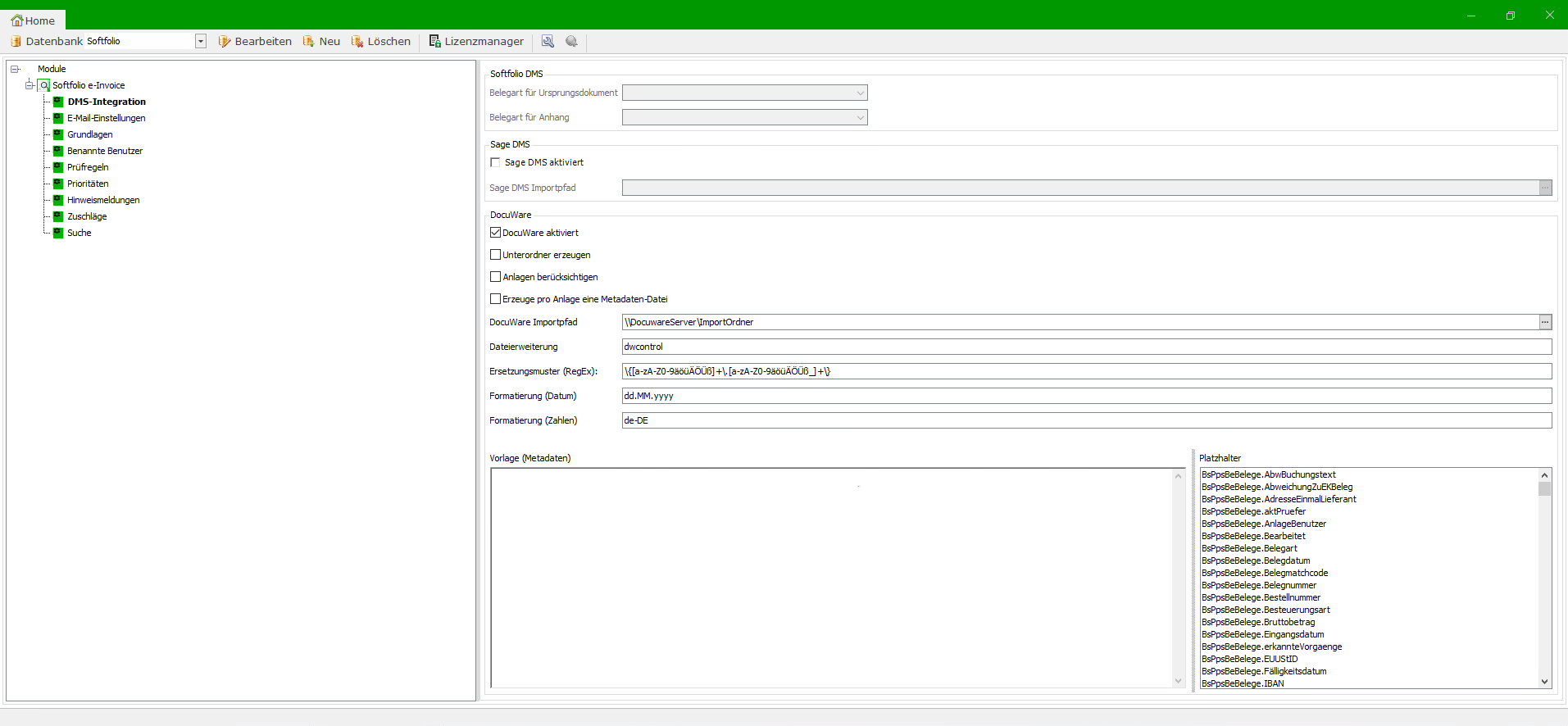The height and width of the screenshot is (726, 1568).
Task: Click the Softfolio e-Invoice module icon
Action: tap(44, 85)
